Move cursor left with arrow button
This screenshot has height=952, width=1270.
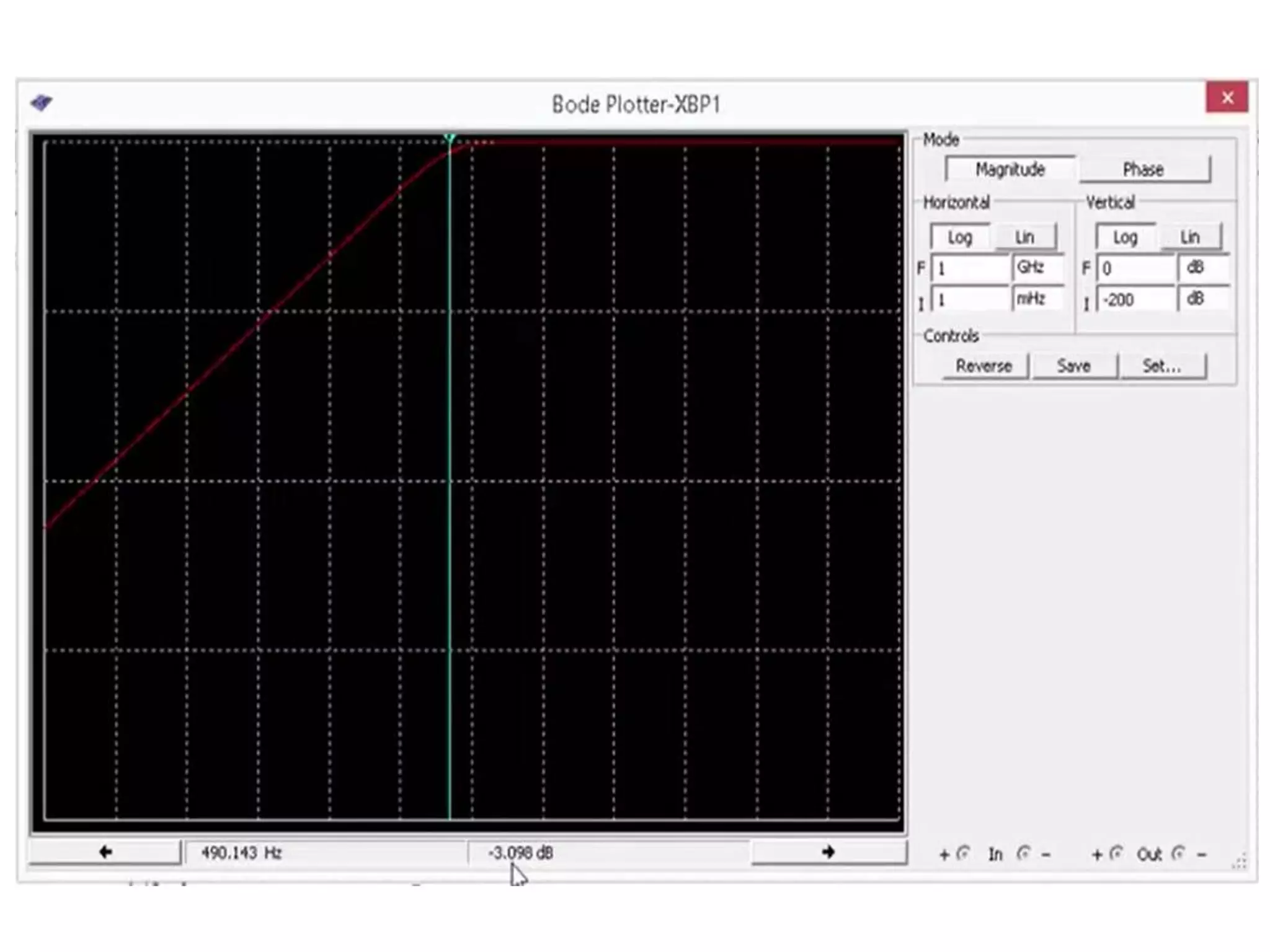(x=105, y=852)
